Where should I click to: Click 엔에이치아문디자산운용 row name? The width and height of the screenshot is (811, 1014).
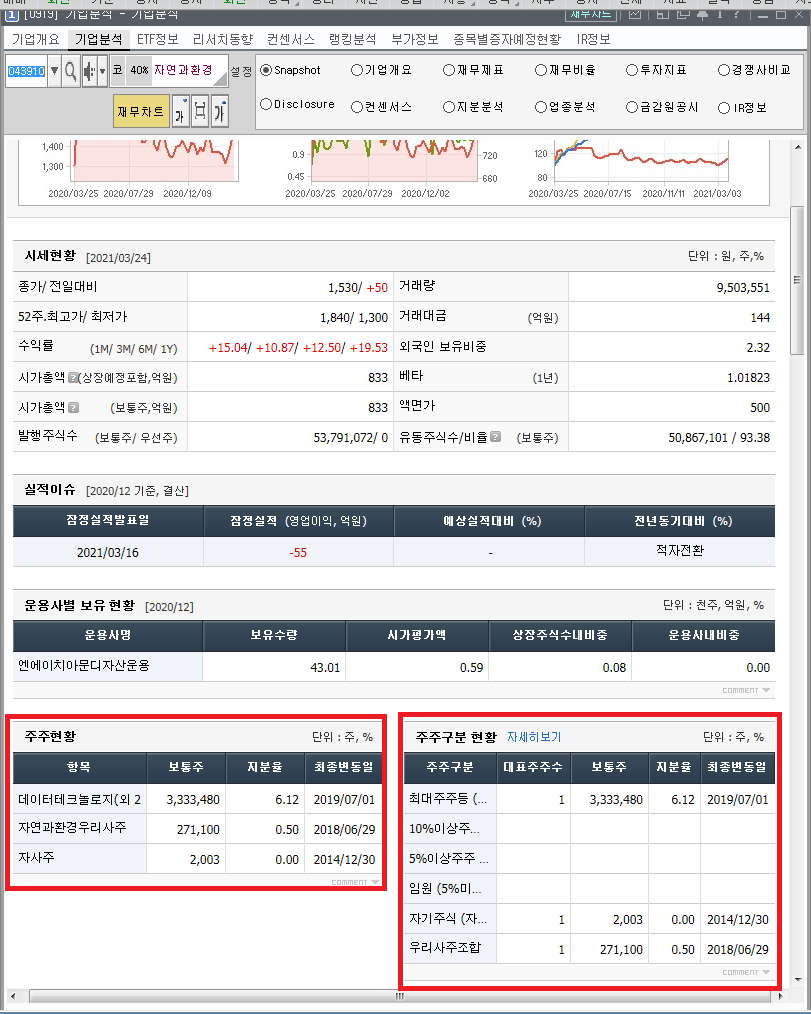click(x=84, y=665)
